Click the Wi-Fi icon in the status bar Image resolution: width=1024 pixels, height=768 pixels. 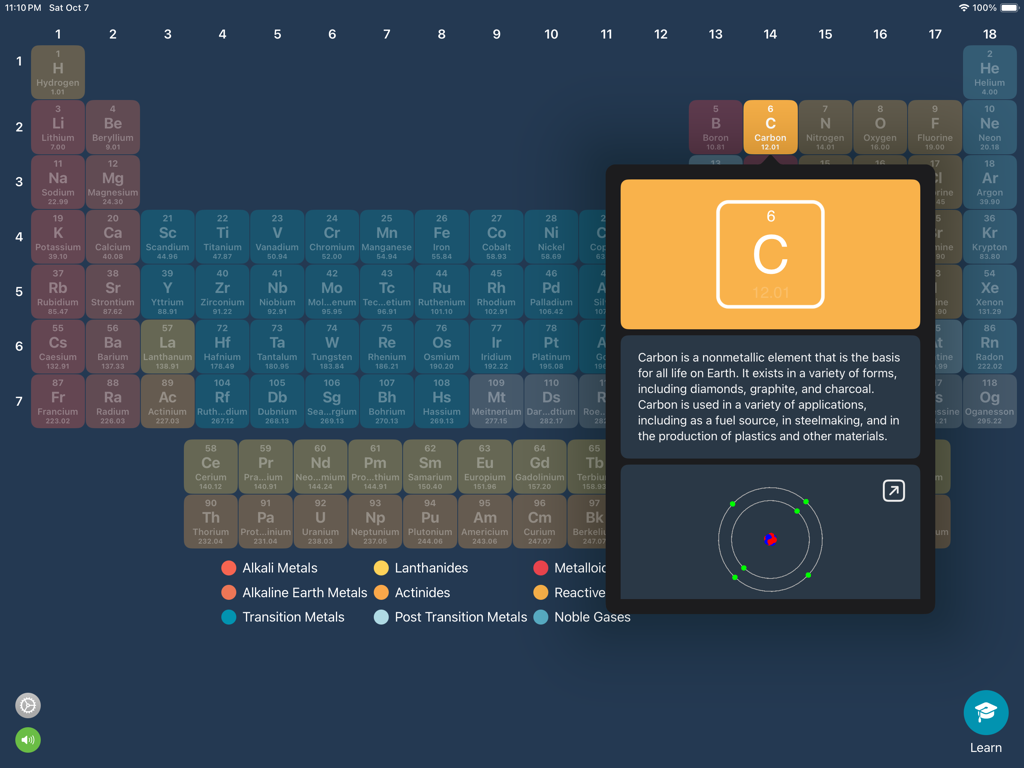click(x=962, y=7)
